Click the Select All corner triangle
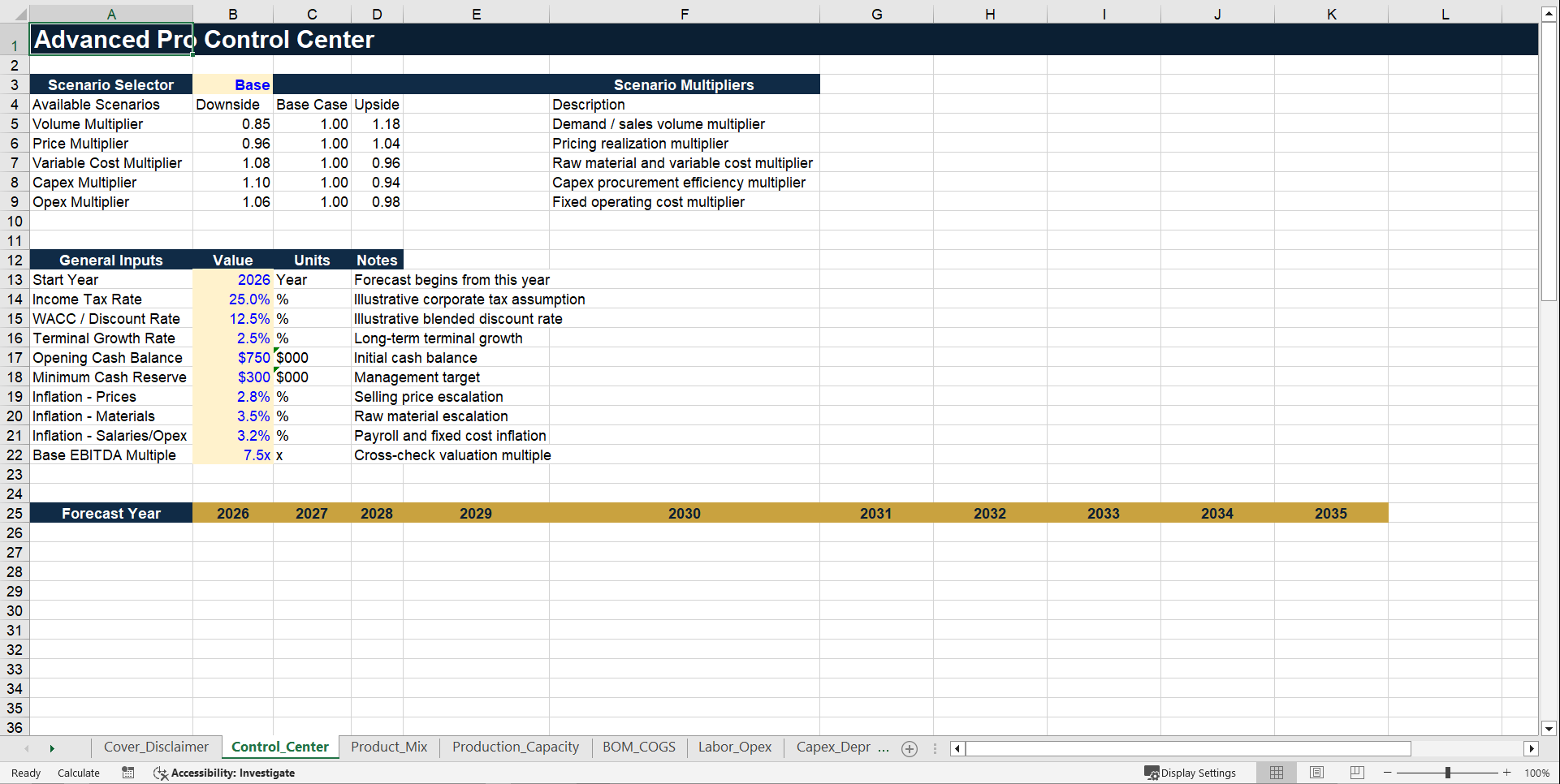 point(19,14)
